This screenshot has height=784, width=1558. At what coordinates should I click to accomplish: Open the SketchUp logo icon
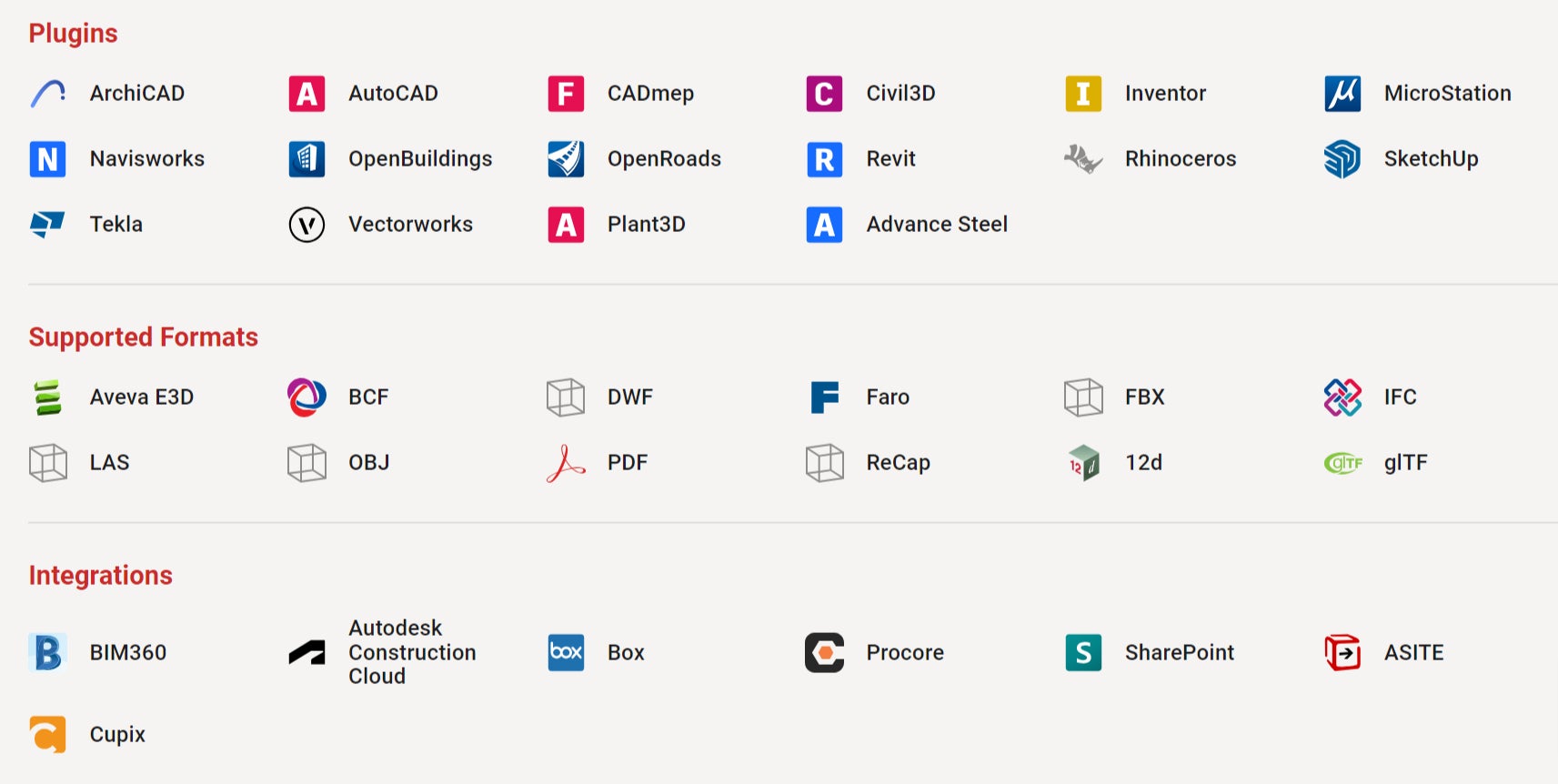click(x=1342, y=159)
